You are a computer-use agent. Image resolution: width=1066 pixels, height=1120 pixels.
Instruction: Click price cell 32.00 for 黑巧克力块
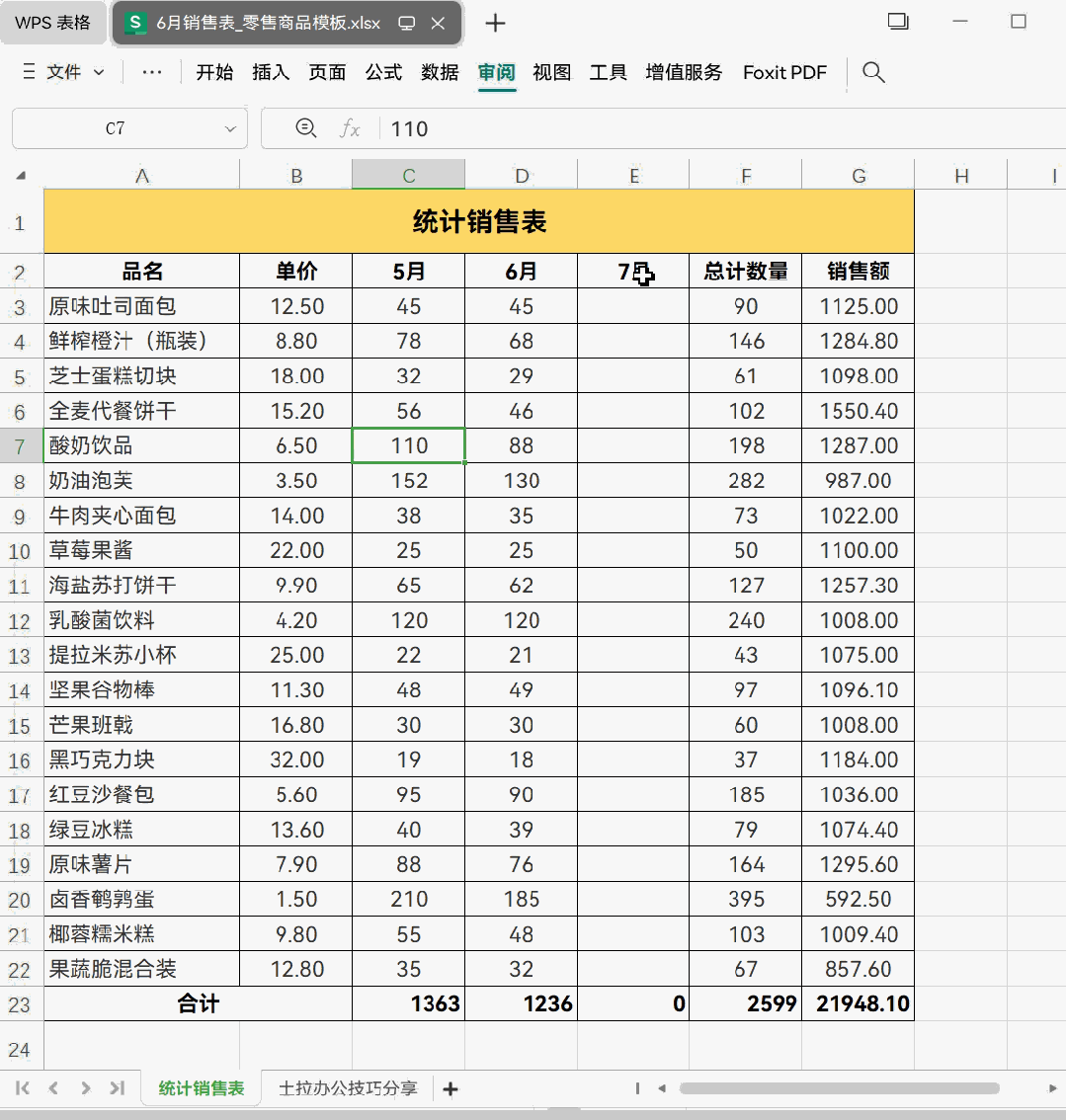pyautogui.click(x=295, y=760)
